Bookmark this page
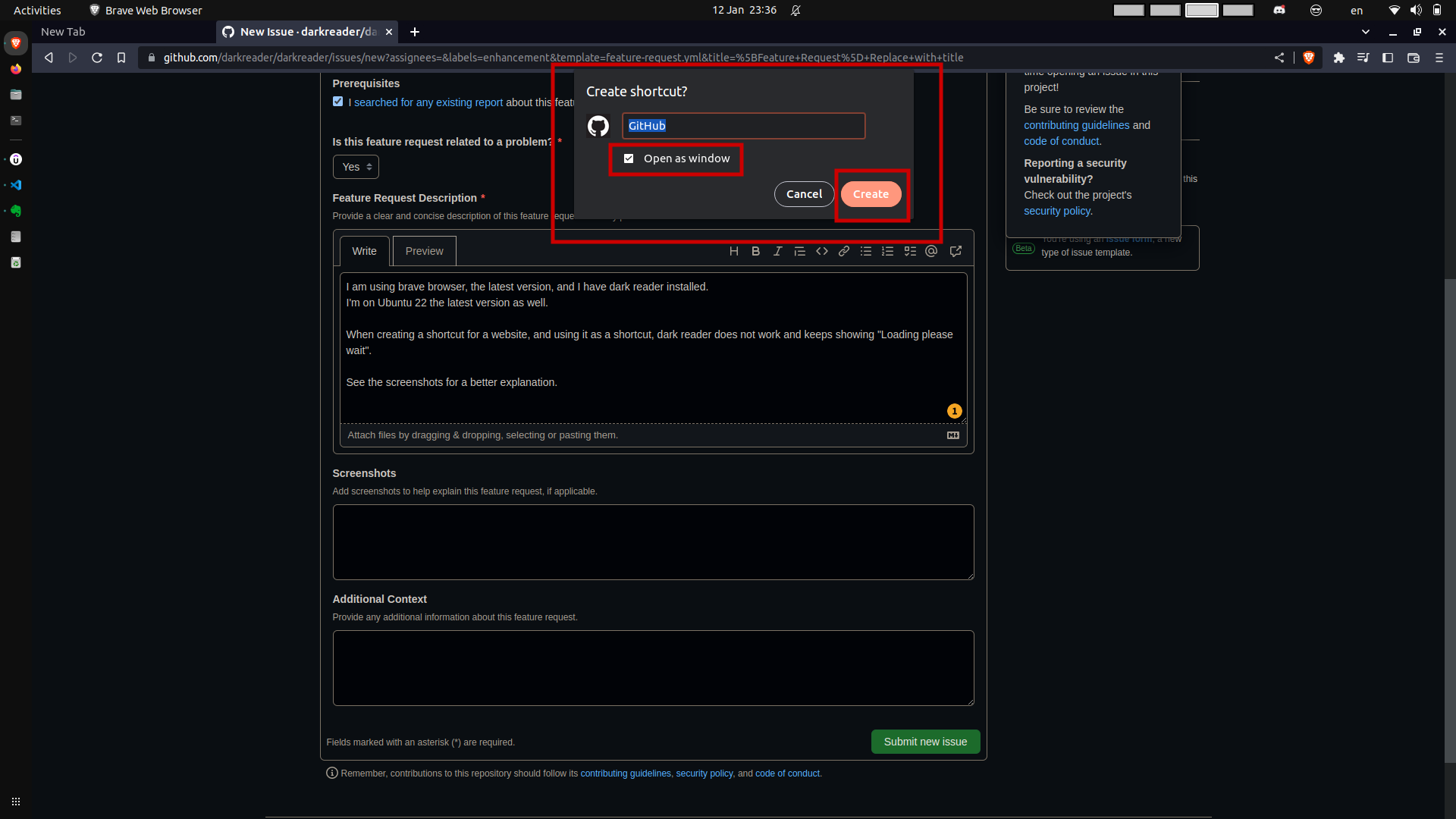 [121, 58]
